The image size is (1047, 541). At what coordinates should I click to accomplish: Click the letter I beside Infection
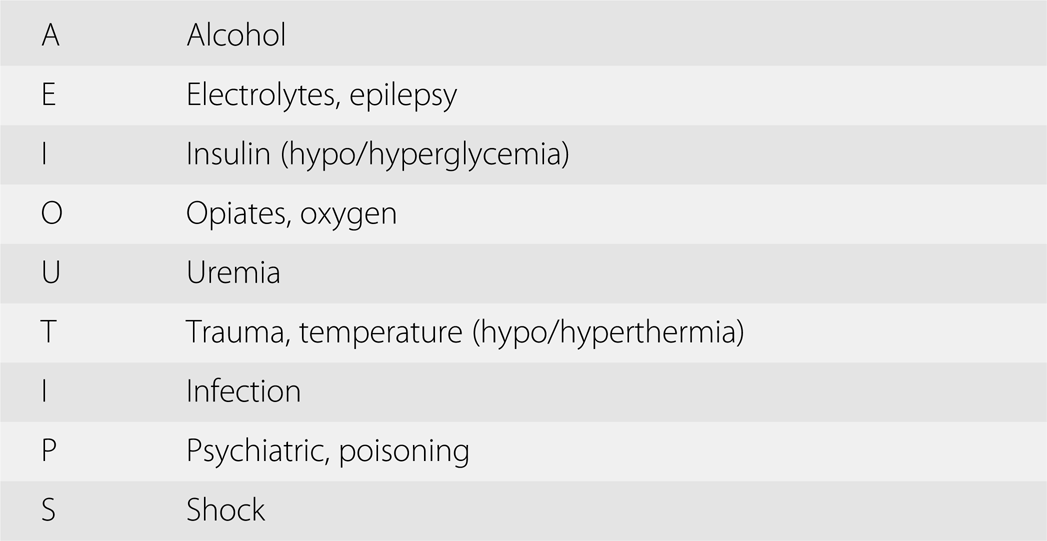point(45,391)
